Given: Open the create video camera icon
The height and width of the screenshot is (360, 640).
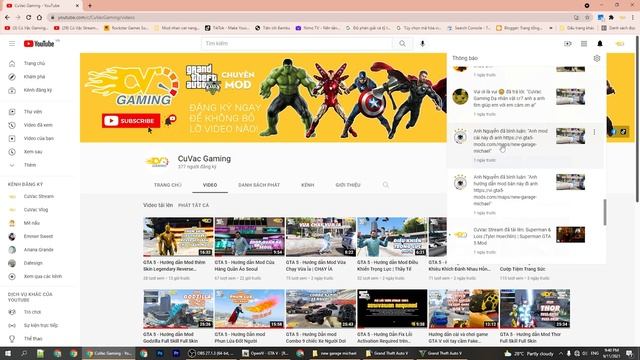Looking at the screenshot, I should (x=568, y=43).
